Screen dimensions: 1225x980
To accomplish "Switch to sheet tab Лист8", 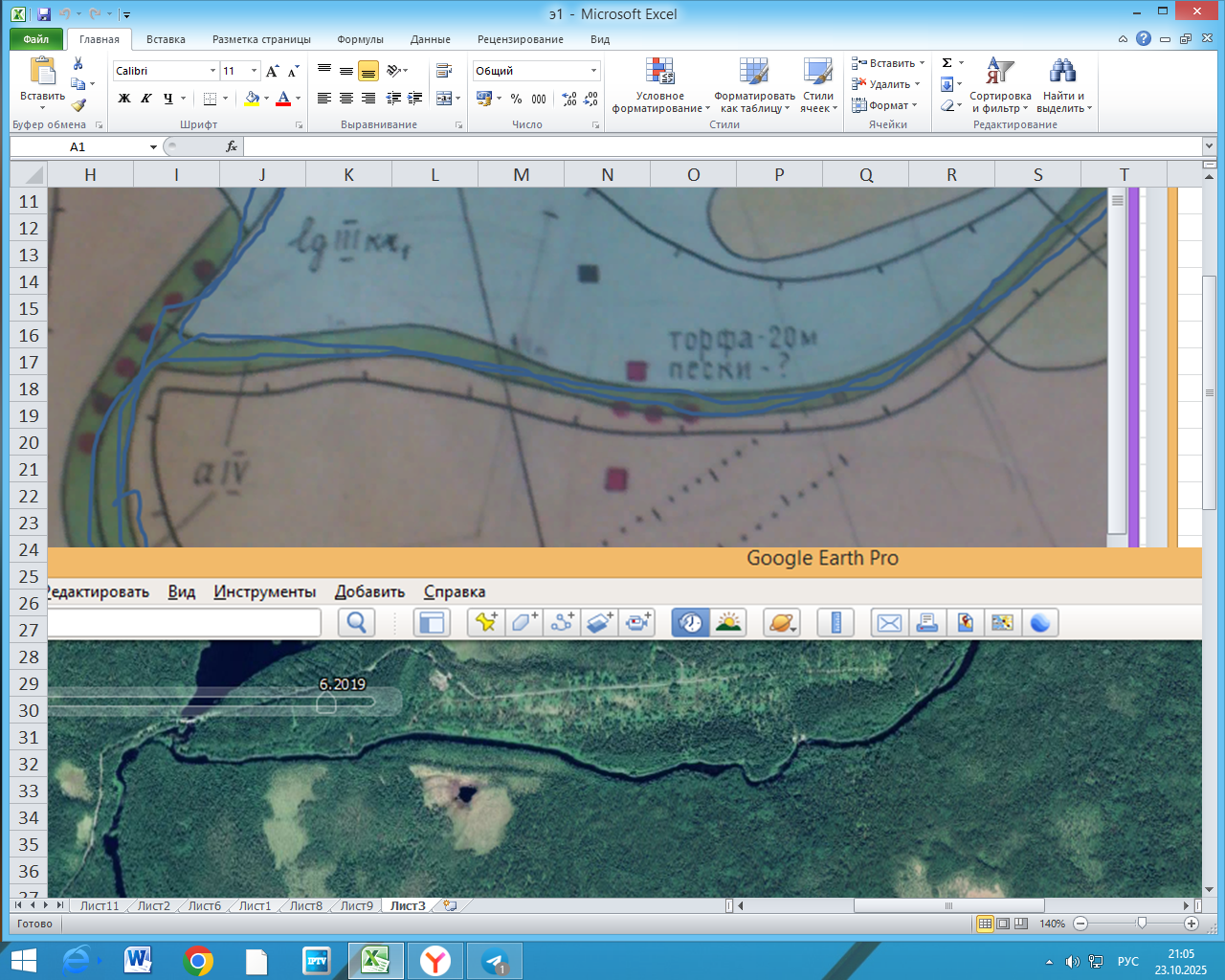I will [x=306, y=905].
